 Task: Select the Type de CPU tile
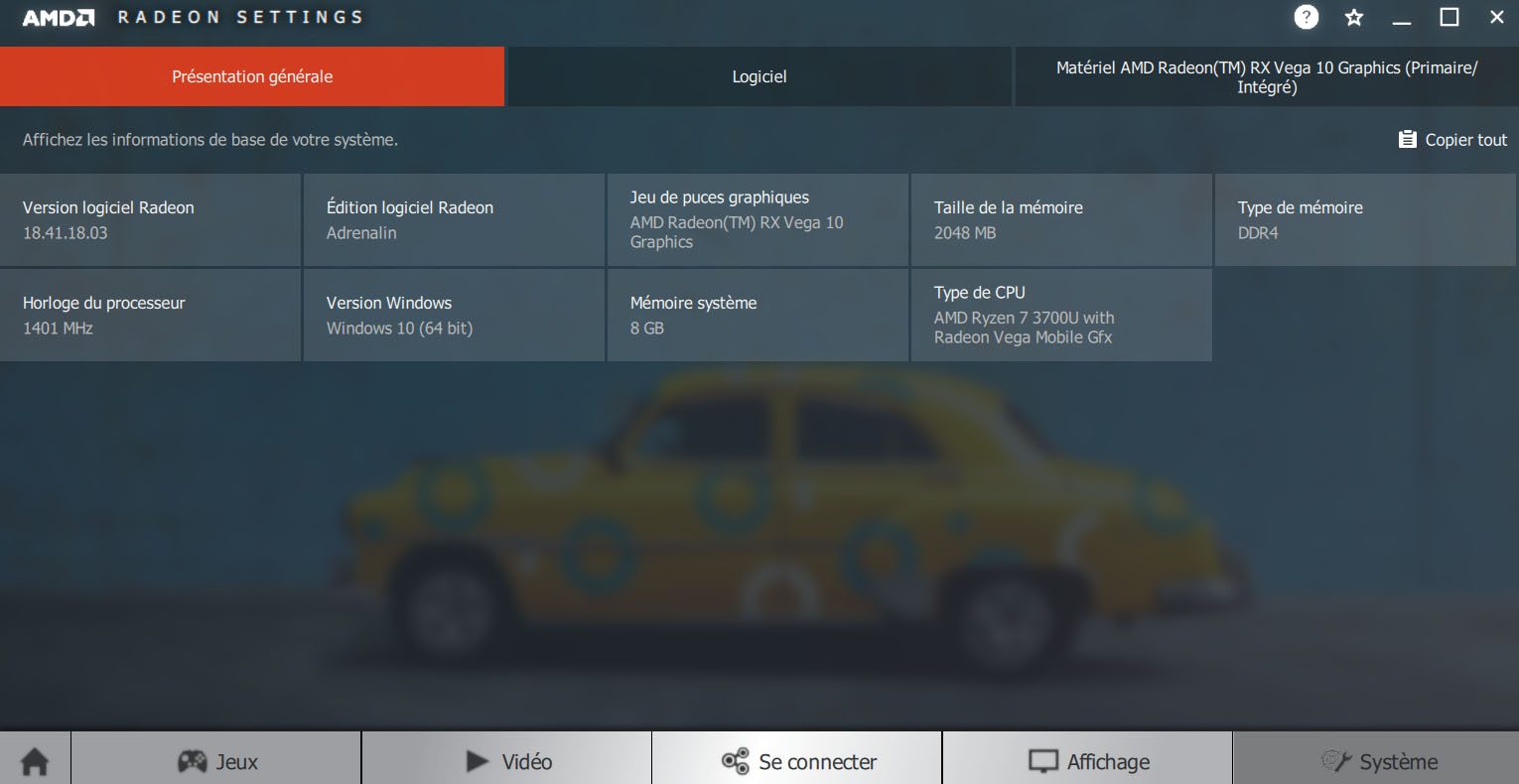[1061, 315]
